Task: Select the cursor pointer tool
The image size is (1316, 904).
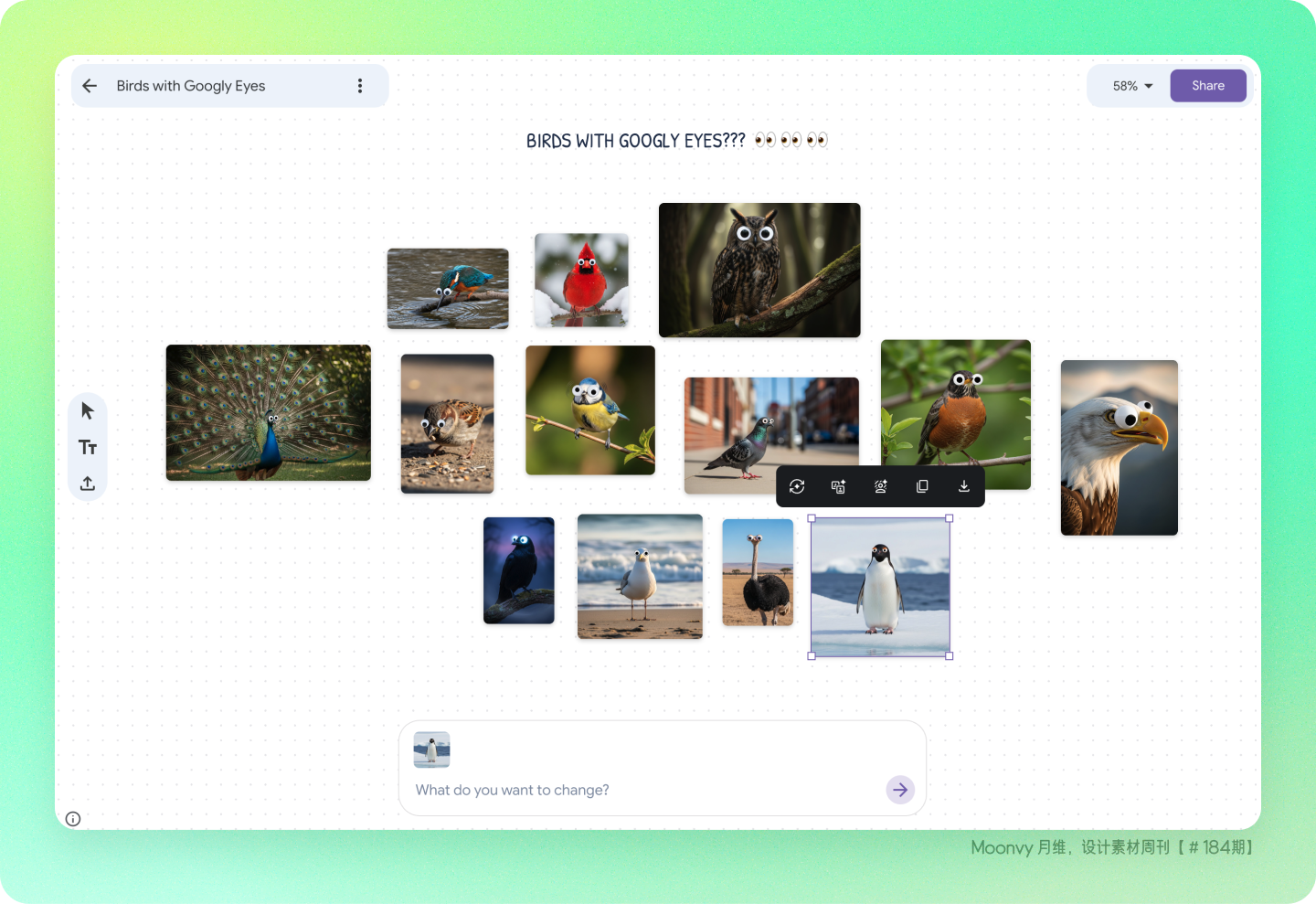Action: [88, 410]
